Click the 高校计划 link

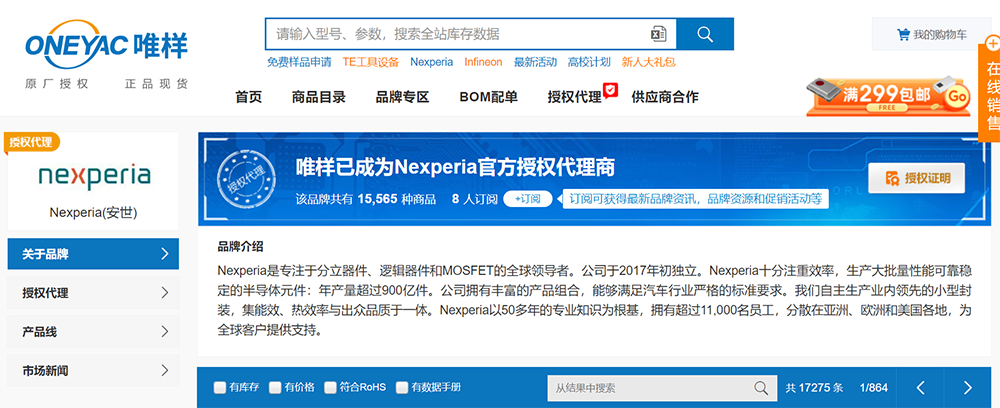tap(589, 62)
